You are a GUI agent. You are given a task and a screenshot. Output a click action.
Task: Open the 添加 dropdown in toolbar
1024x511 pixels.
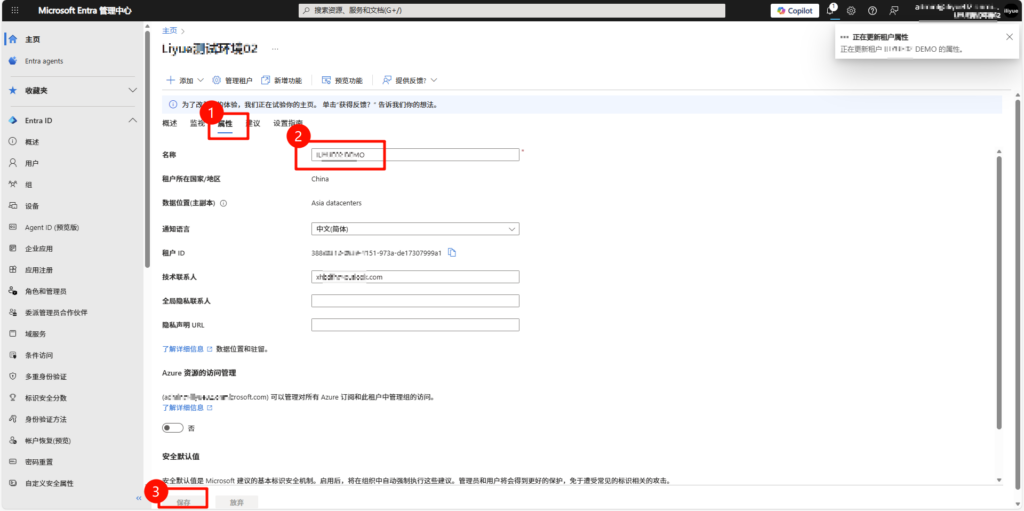pyautogui.click(x=184, y=80)
